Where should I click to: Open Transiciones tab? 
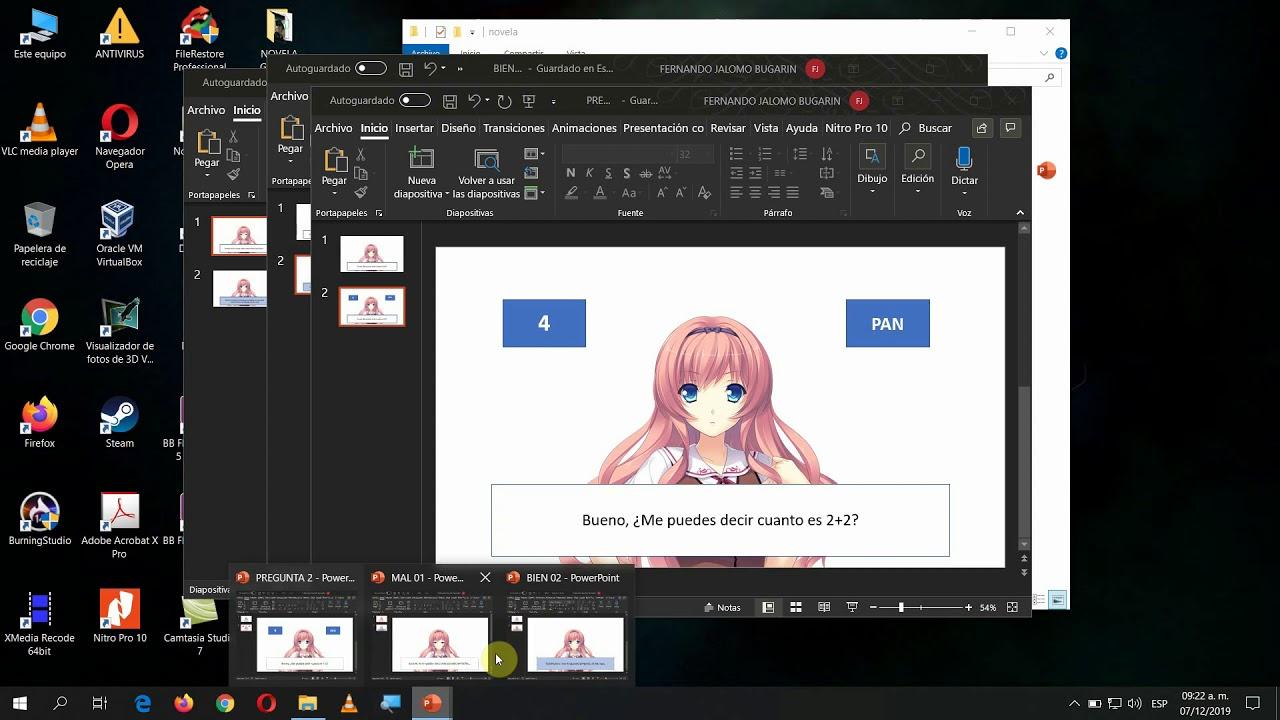pyautogui.click(x=514, y=128)
